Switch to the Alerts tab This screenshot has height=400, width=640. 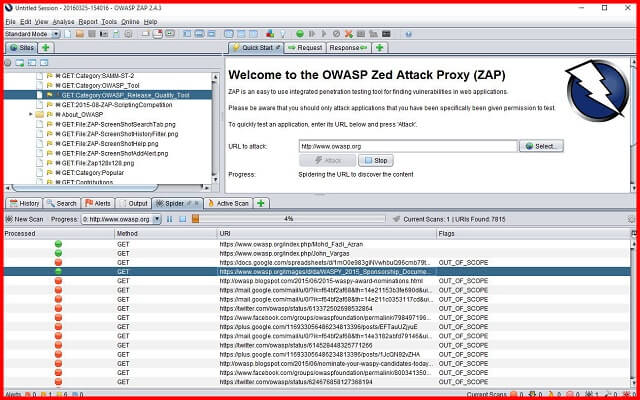tap(98, 203)
